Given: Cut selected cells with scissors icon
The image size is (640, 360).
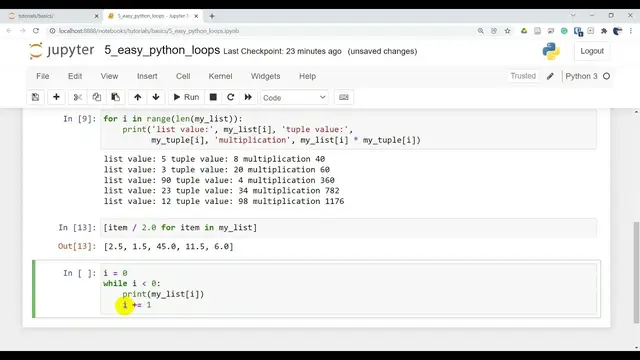Looking at the screenshot, I should click(x=78, y=97).
